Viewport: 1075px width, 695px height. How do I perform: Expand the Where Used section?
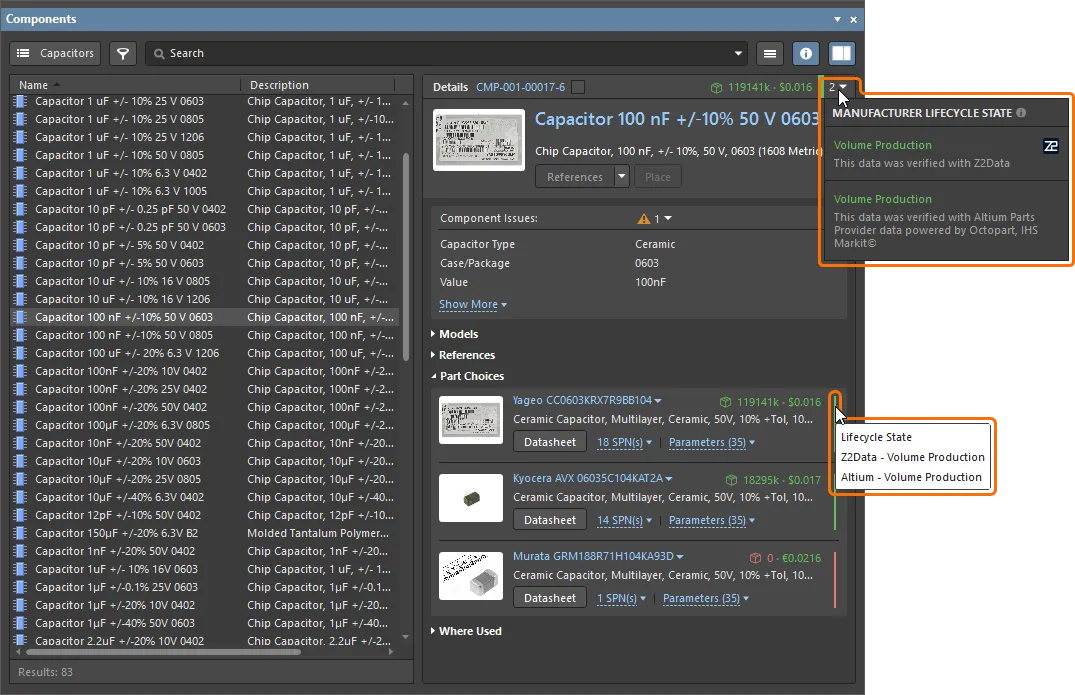pyautogui.click(x=469, y=631)
